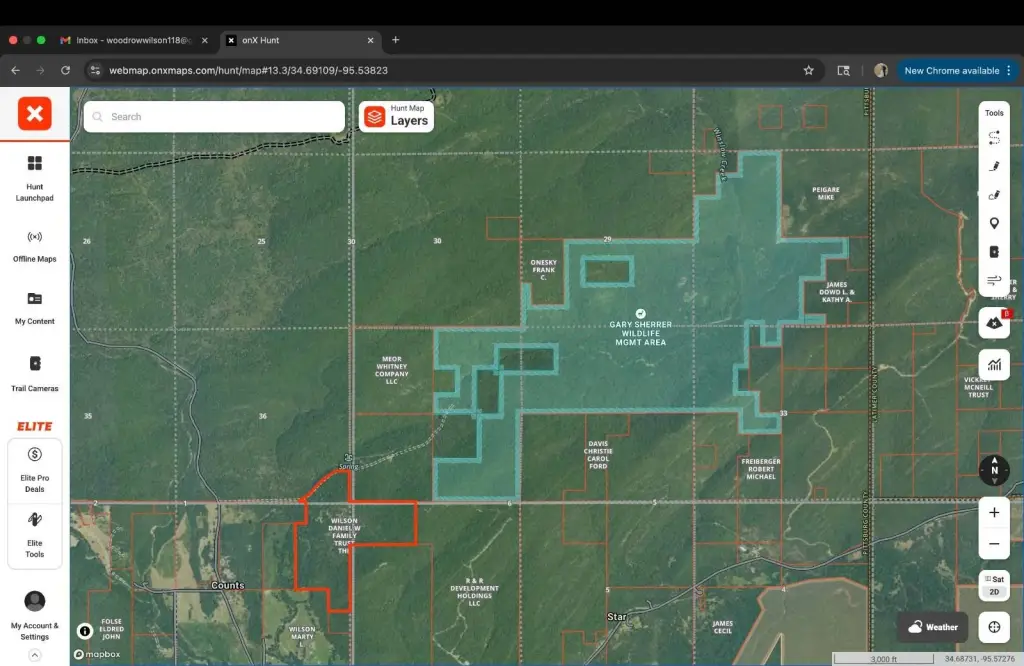This screenshot has width=1024, height=666.
Task: Zoom in with the plus button
Action: 994,512
